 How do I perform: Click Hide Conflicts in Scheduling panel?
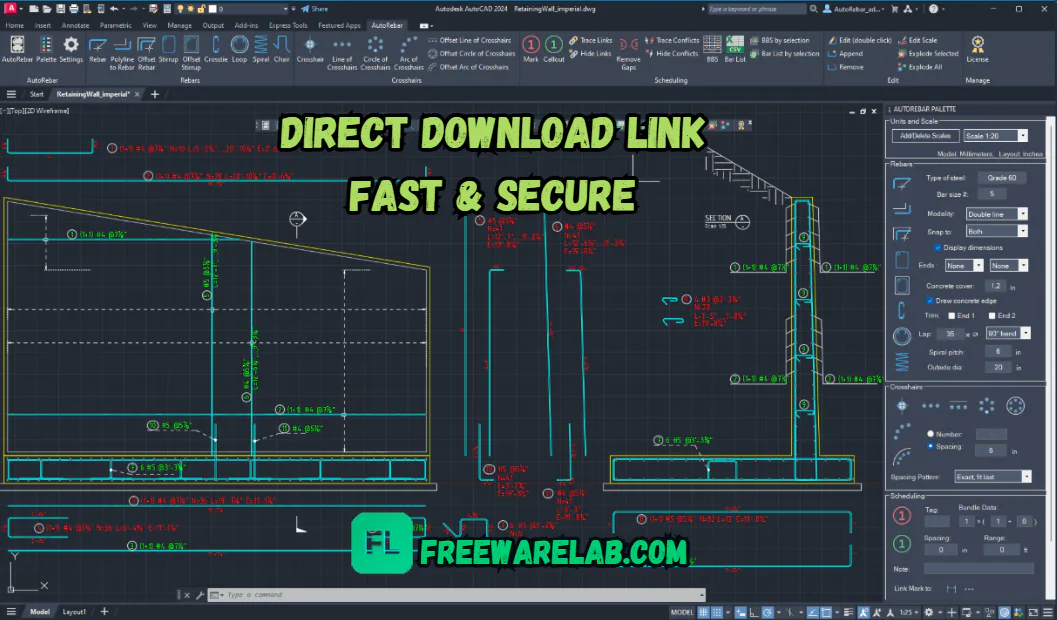(x=672, y=54)
